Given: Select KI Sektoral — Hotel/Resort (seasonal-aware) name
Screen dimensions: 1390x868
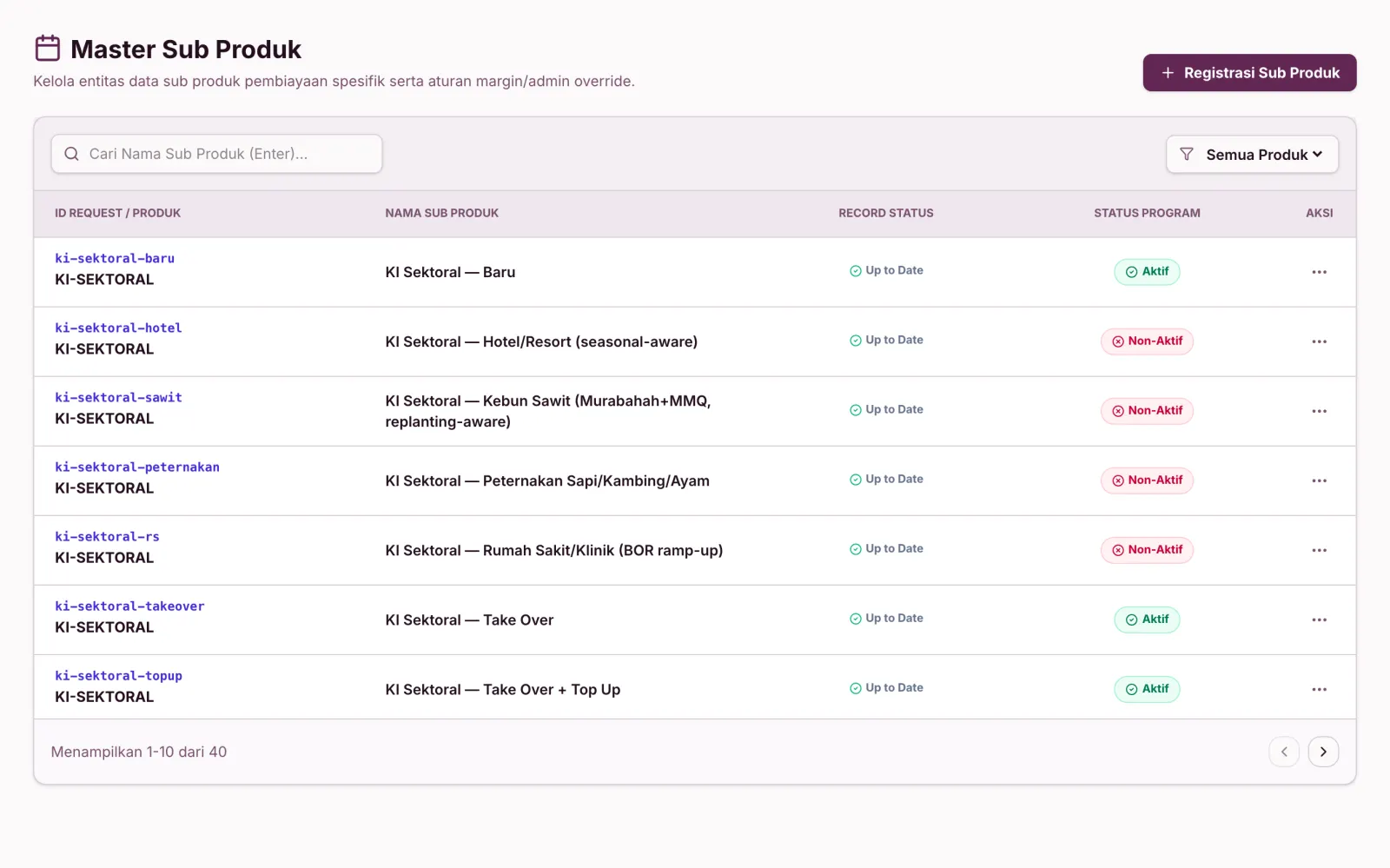Looking at the screenshot, I should (541, 341).
